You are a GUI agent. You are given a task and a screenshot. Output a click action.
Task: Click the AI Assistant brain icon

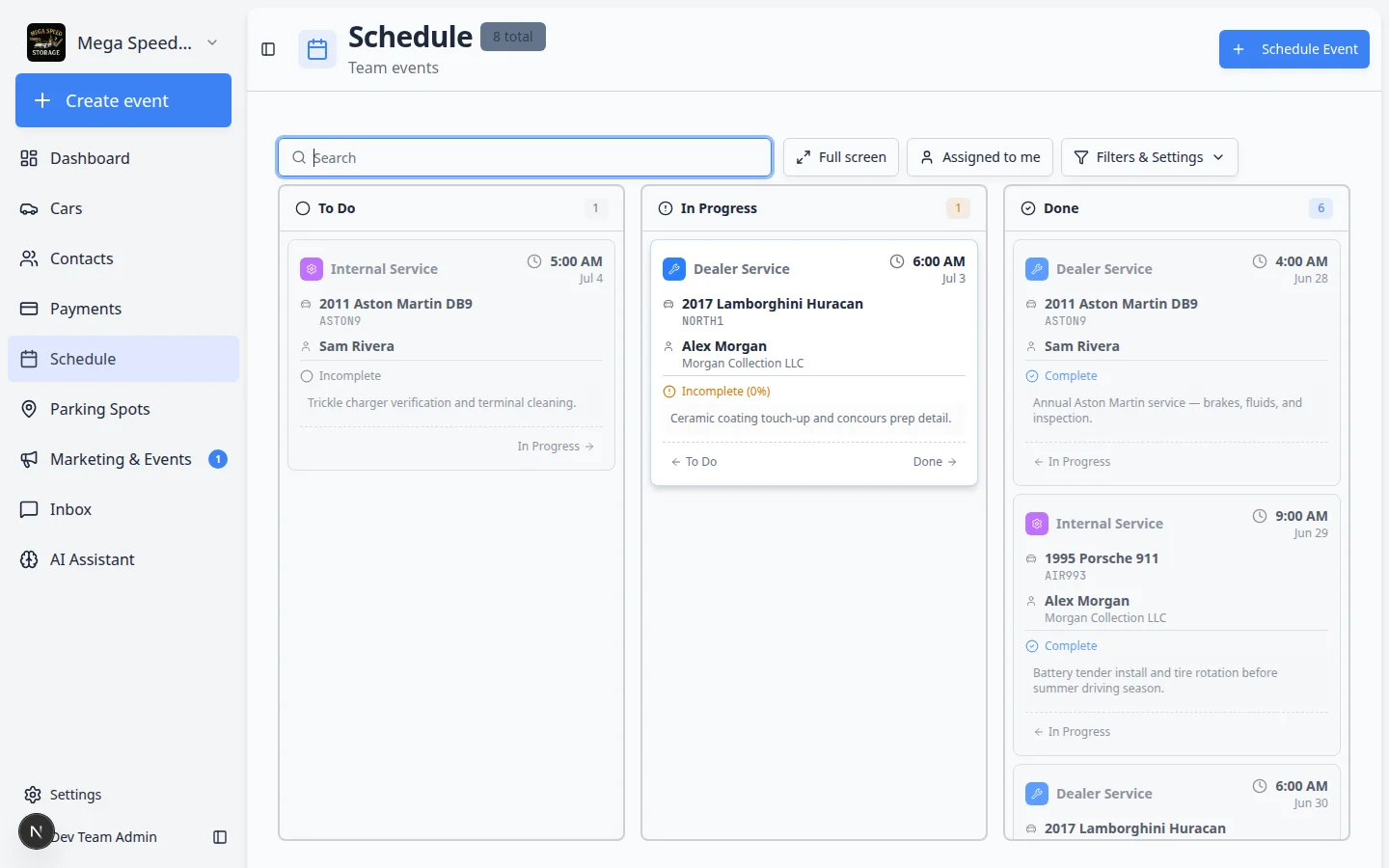[30, 559]
